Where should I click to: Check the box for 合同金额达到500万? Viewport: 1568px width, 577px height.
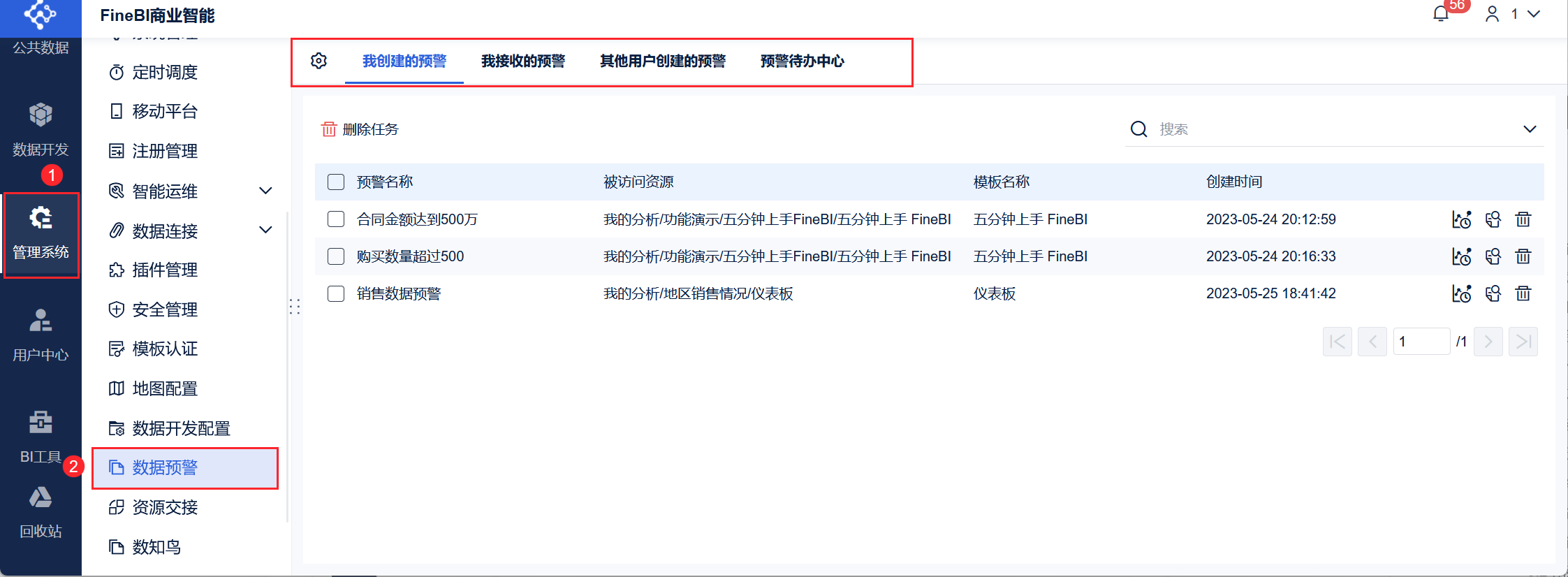pyautogui.click(x=336, y=219)
